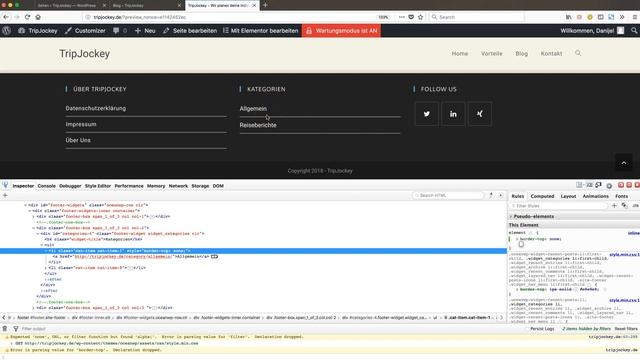This screenshot has height=360, width=640.
Task: Bookmark this page with the star icon
Action: tap(421, 17)
